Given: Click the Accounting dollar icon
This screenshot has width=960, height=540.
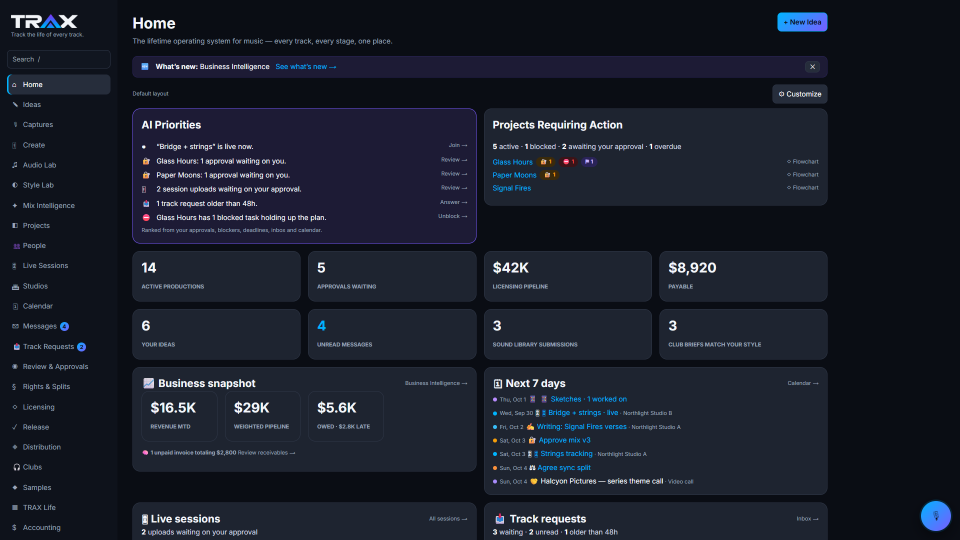Looking at the screenshot, I should (x=15, y=528).
